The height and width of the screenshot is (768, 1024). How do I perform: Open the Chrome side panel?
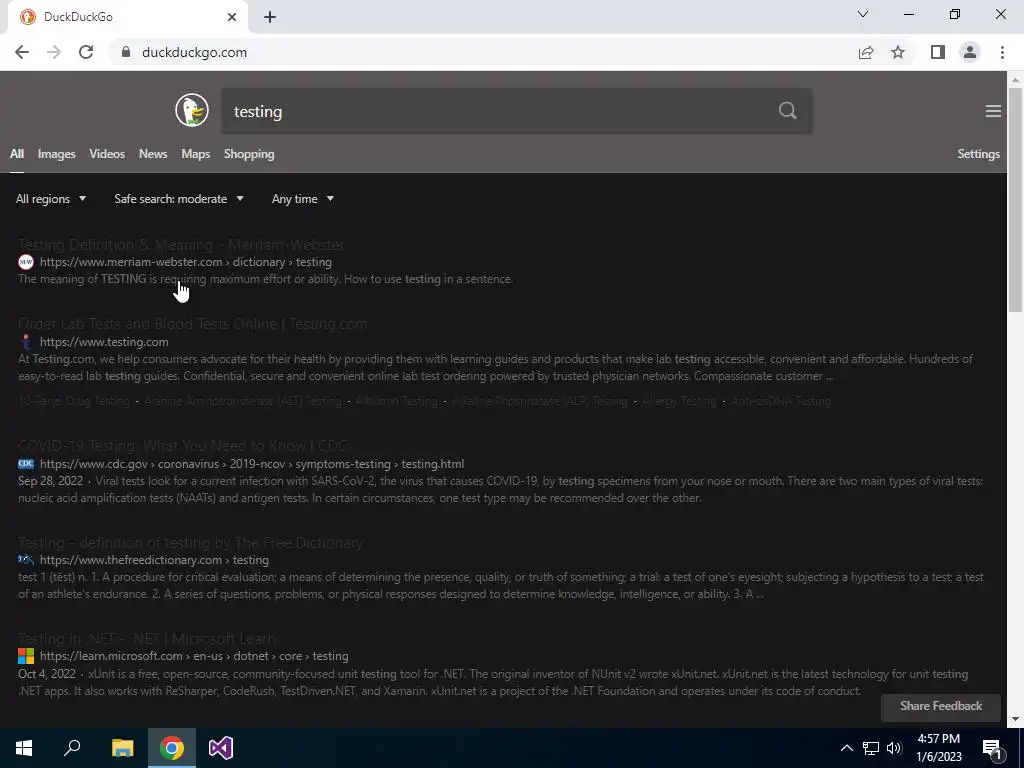[x=938, y=52]
